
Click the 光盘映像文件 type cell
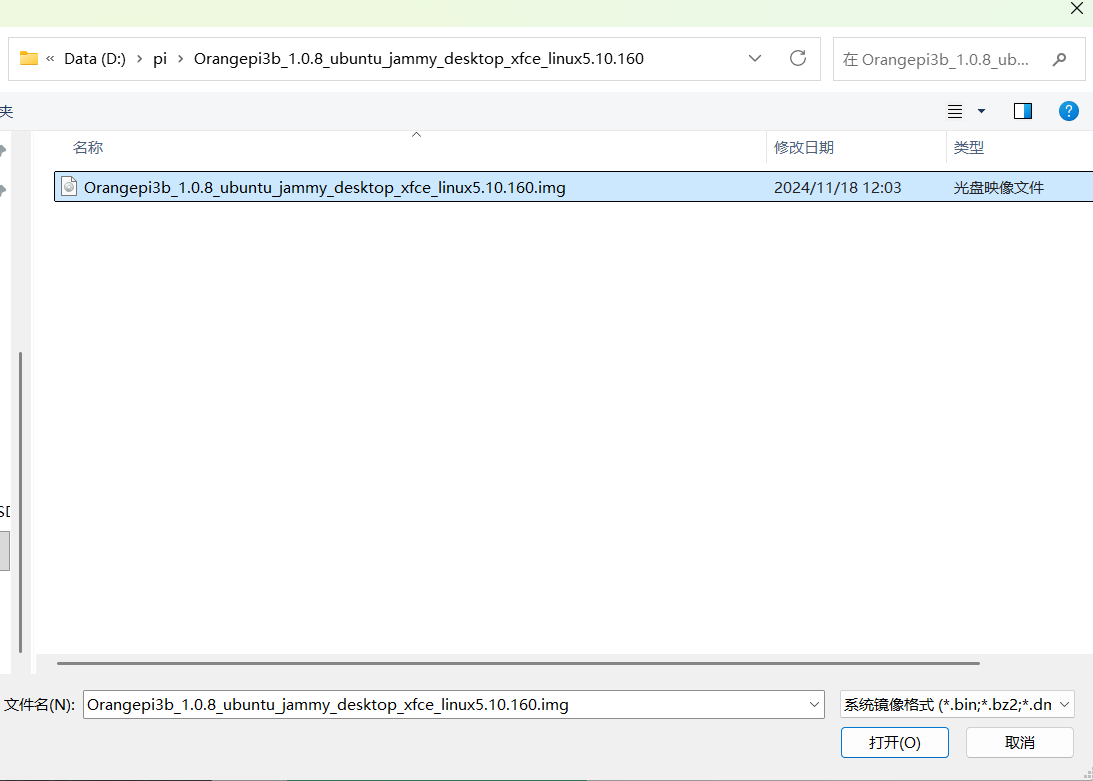999,188
